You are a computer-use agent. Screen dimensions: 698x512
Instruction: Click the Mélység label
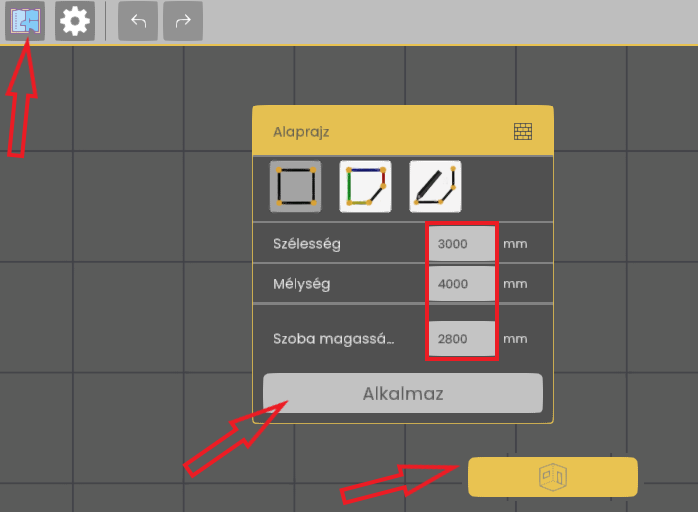[x=302, y=284]
